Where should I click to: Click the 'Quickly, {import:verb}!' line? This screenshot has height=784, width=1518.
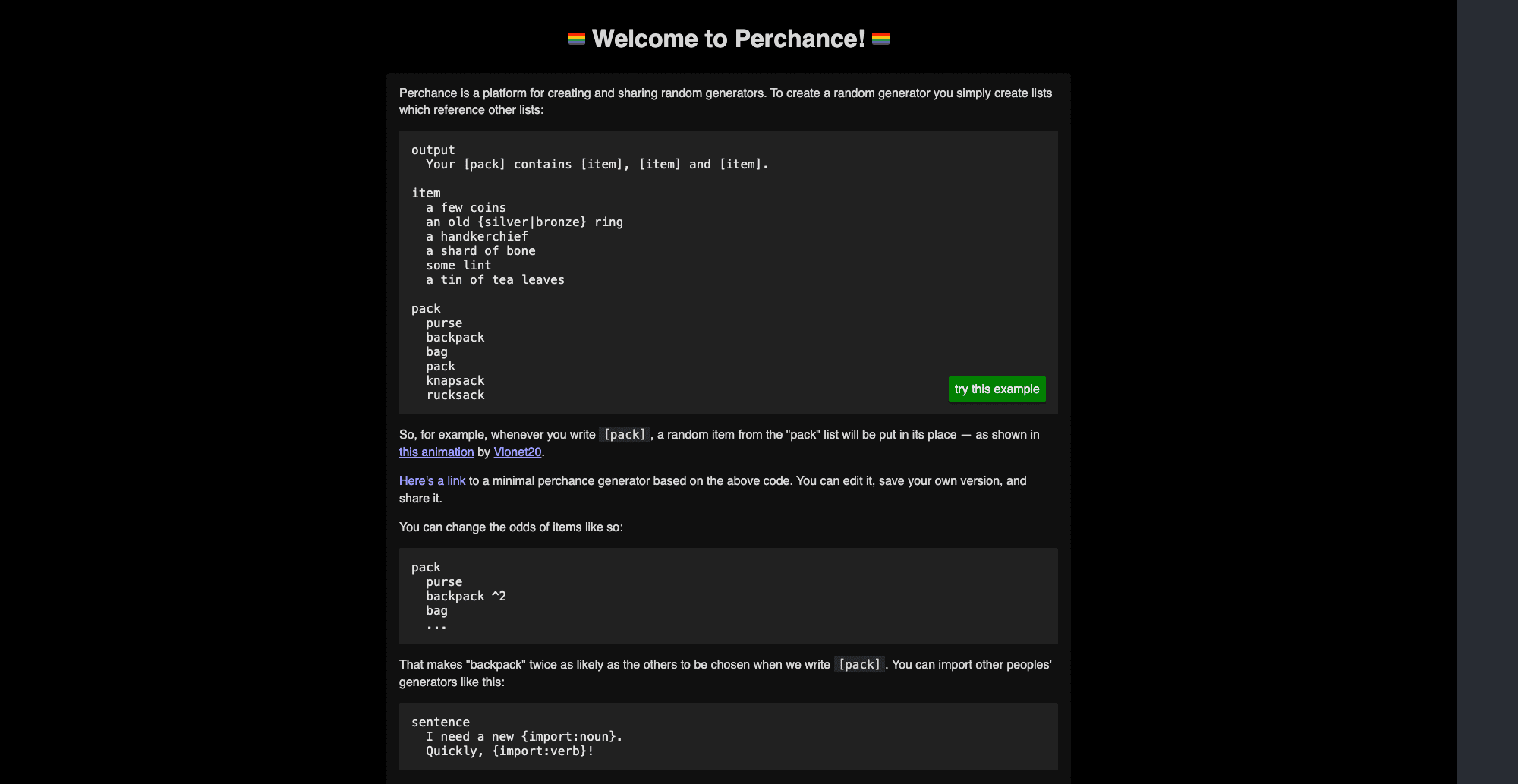coord(510,751)
